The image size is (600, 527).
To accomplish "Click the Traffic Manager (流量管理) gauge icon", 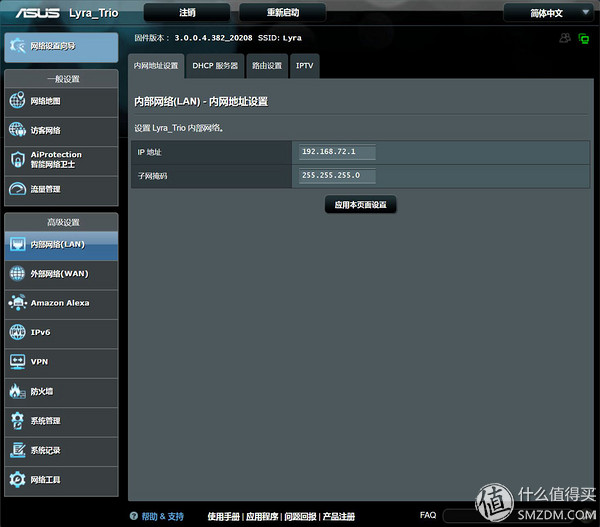I will click(17, 189).
